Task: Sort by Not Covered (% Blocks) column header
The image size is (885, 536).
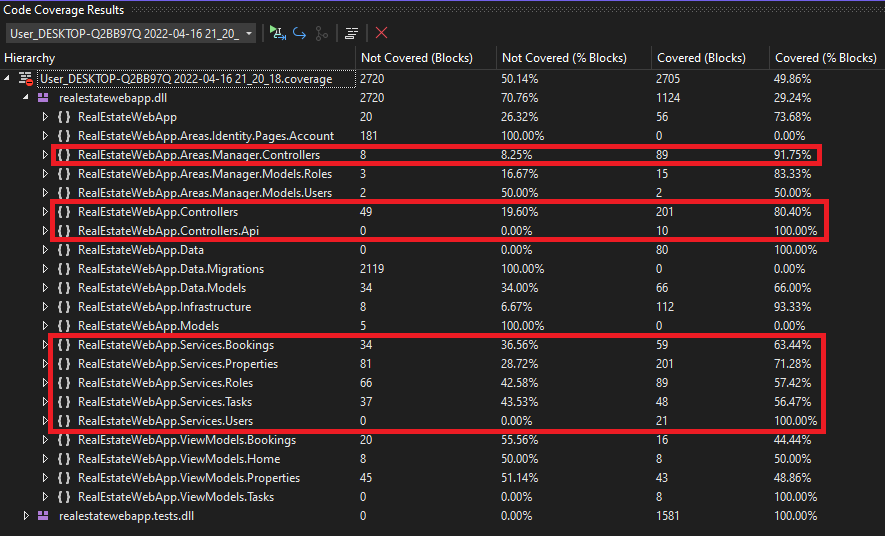Action: coord(574,58)
